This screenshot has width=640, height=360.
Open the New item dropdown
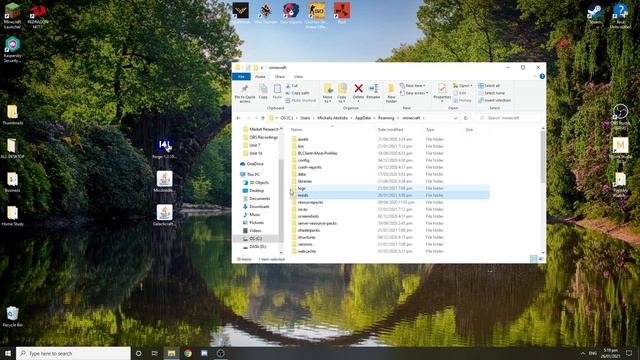pos(413,86)
